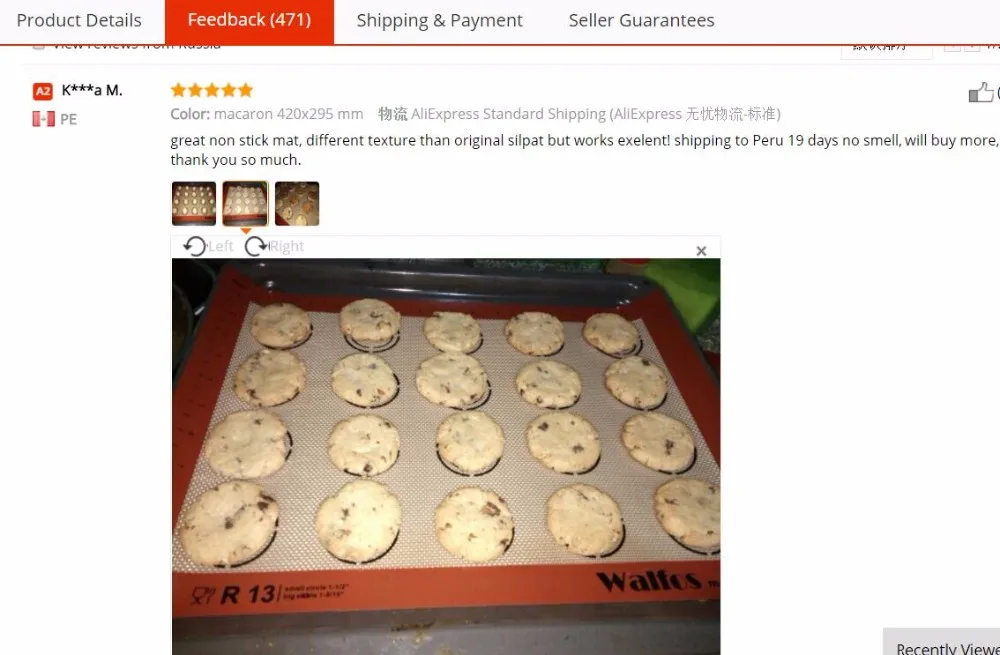Image resolution: width=1000 pixels, height=655 pixels.
Task: Toggle the view reviews from Russia checkbox
Action: [38, 45]
